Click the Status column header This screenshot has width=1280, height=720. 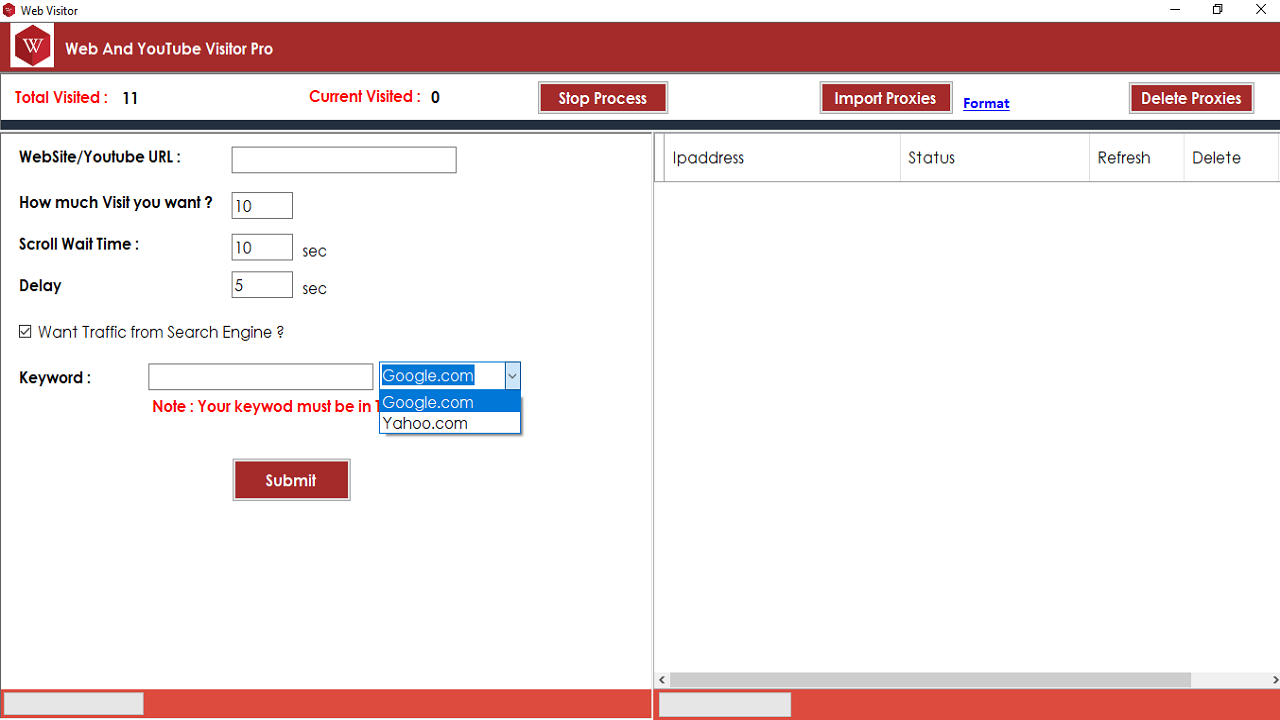click(993, 158)
